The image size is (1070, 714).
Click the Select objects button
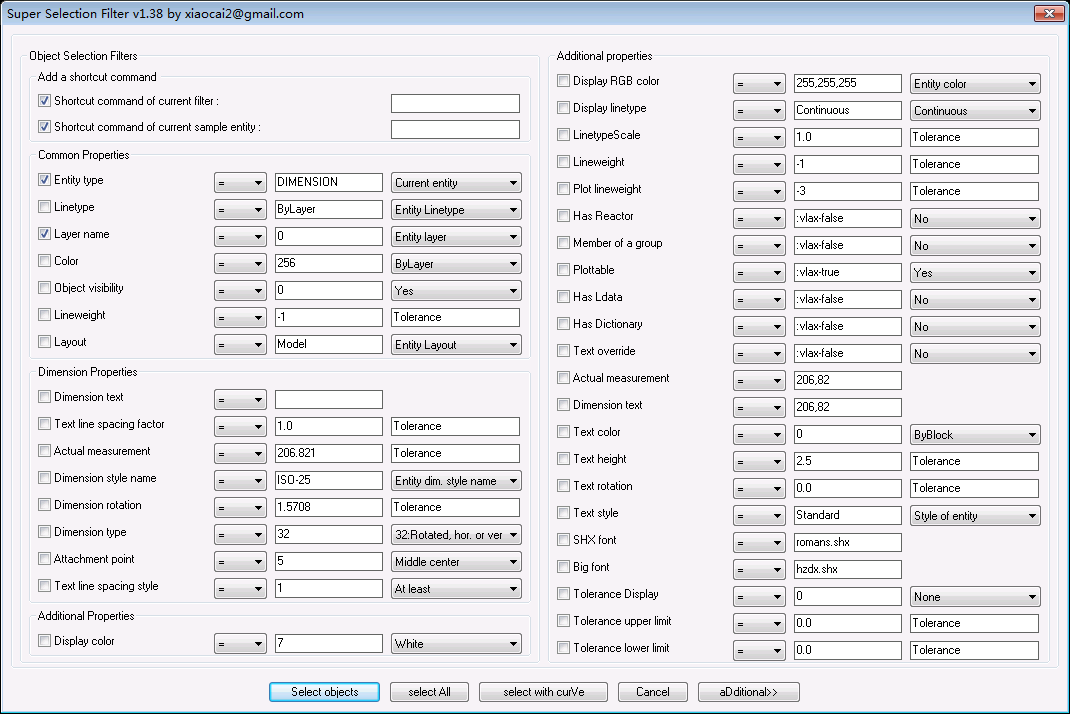[325, 692]
